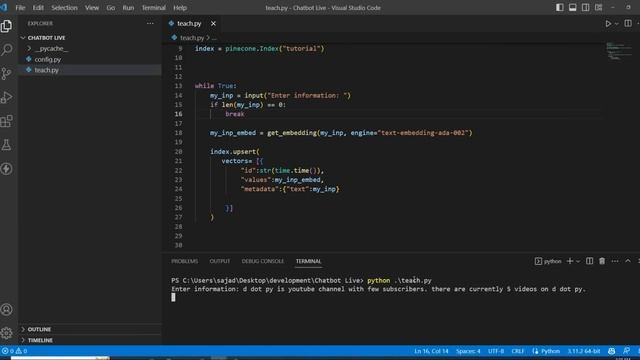
Task: Open config.py in the explorer
Action: pyautogui.click(x=48, y=60)
